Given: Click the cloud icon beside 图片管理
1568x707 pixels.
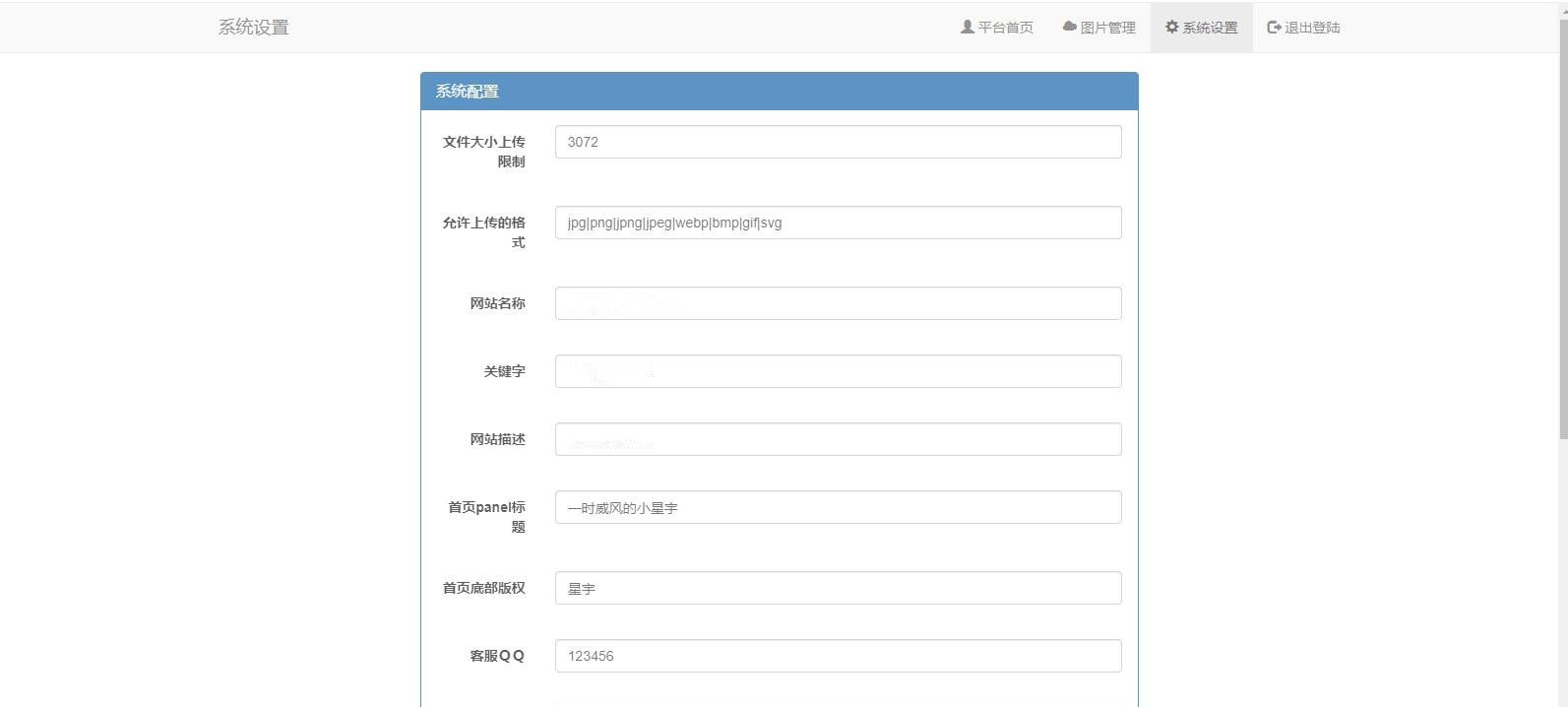Looking at the screenshot, I should point(1069,27).
